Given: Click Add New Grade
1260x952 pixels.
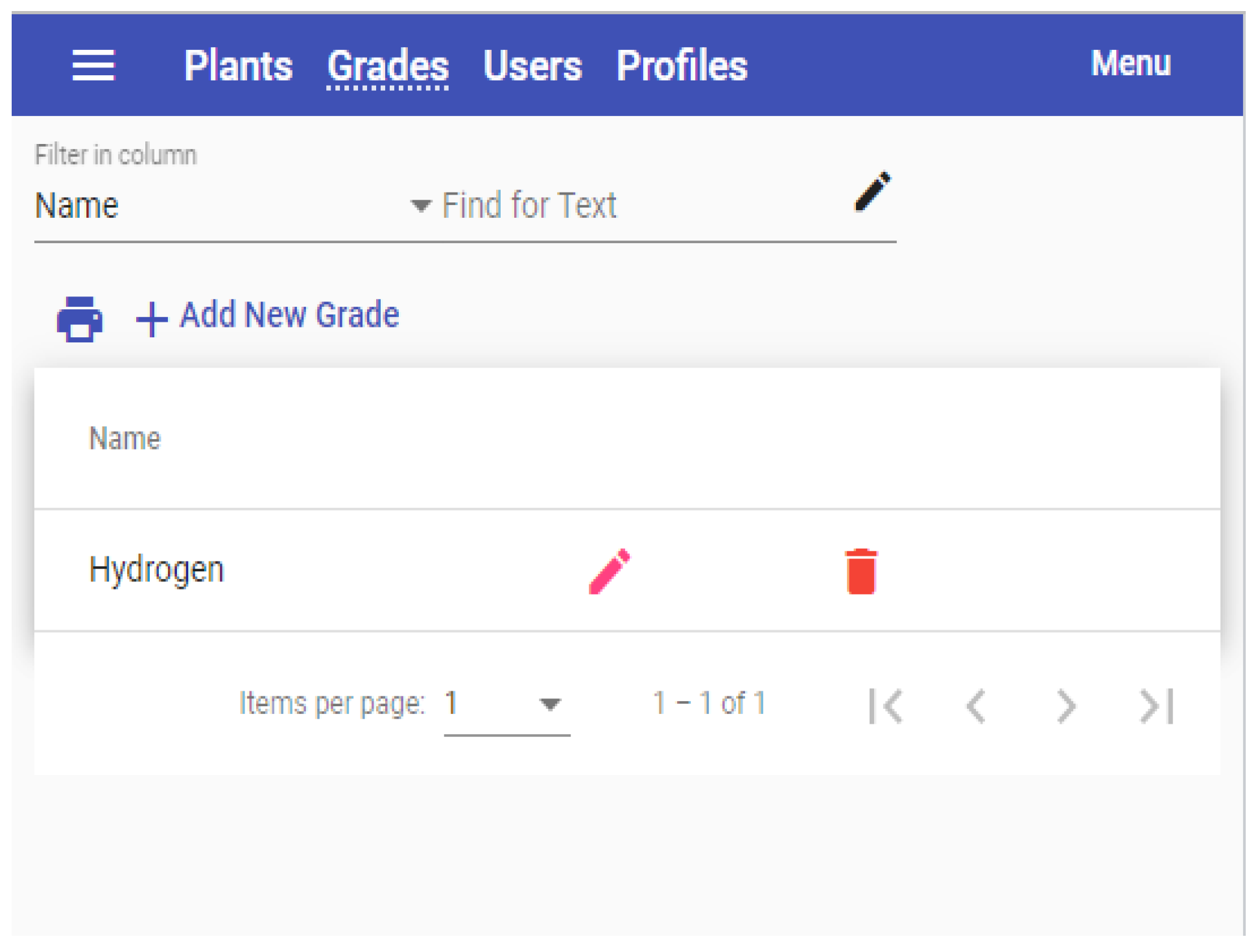Looking at the screenshot, I should tap(268, 316).
